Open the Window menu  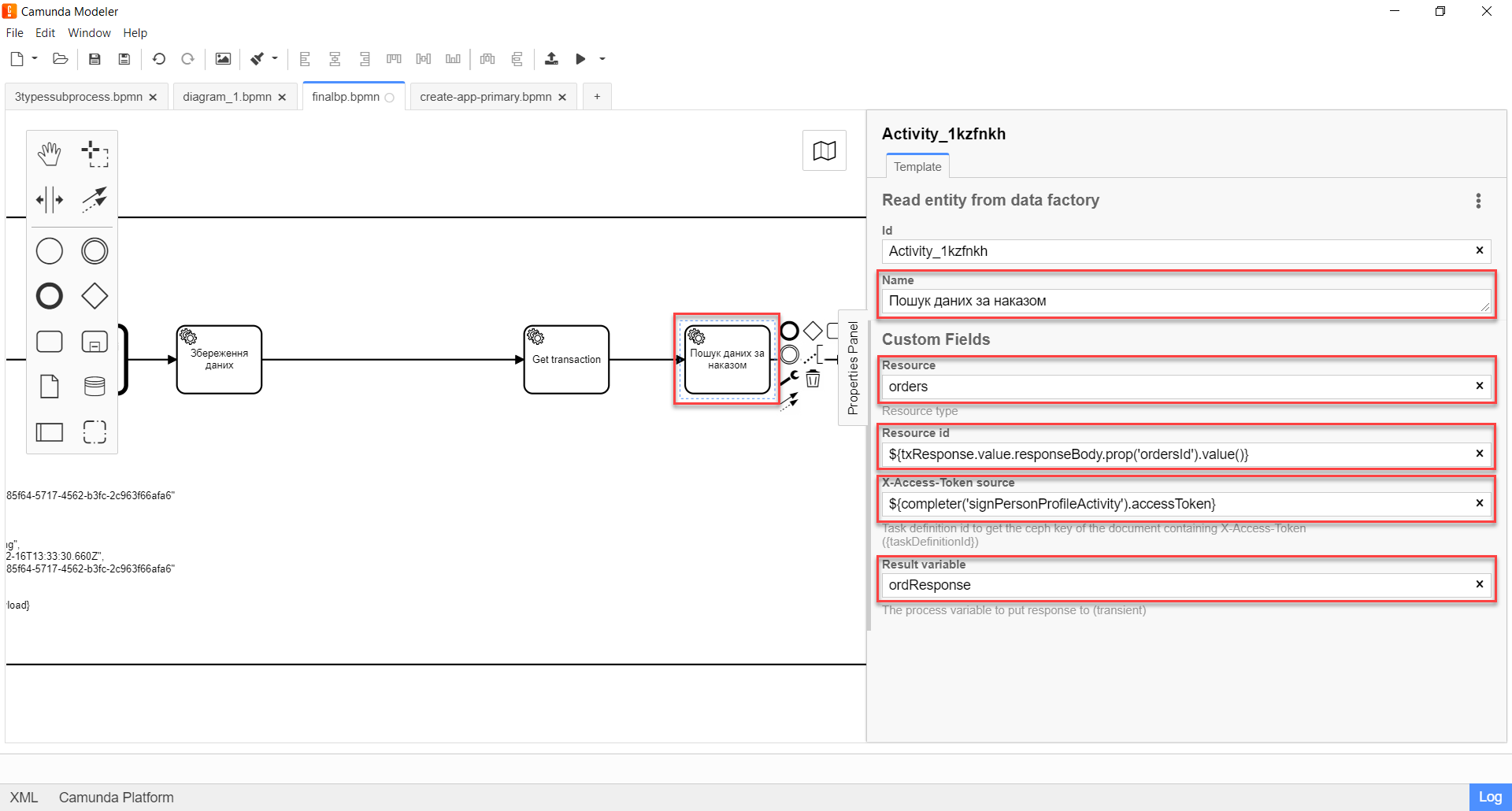[x=89, y=33]
